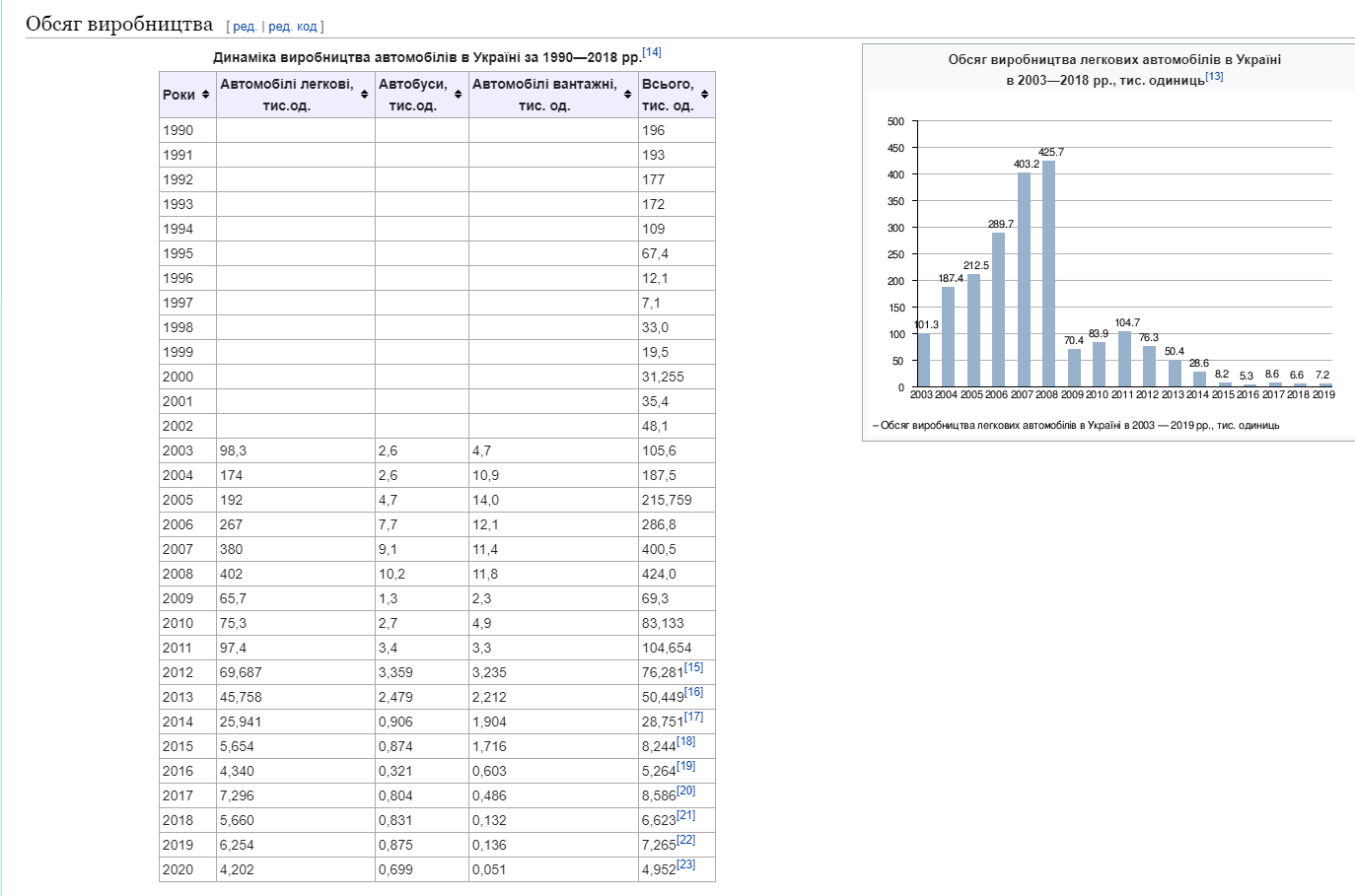The width and height of the screenshot is (1355, 896).
Task: Click citation [19] next to 5,264
Action: 685,766
